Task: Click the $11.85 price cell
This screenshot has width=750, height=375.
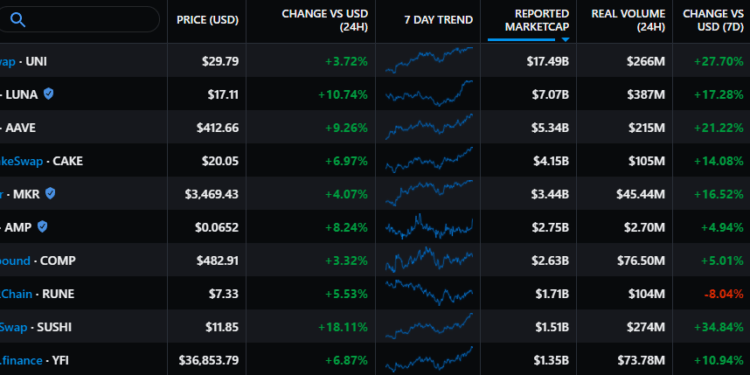Action: [222, 327]
